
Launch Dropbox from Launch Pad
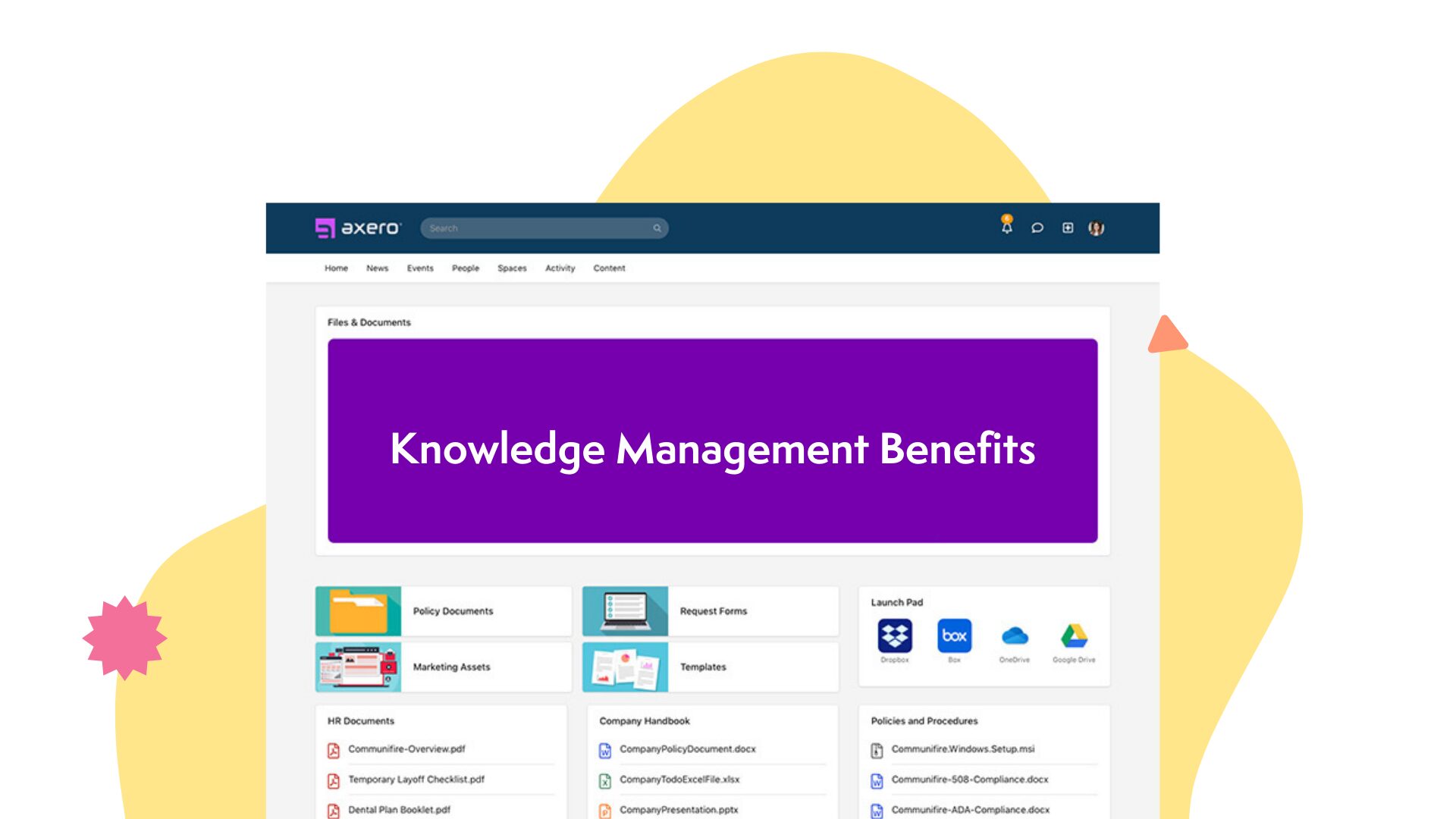(x=895, y=635)
